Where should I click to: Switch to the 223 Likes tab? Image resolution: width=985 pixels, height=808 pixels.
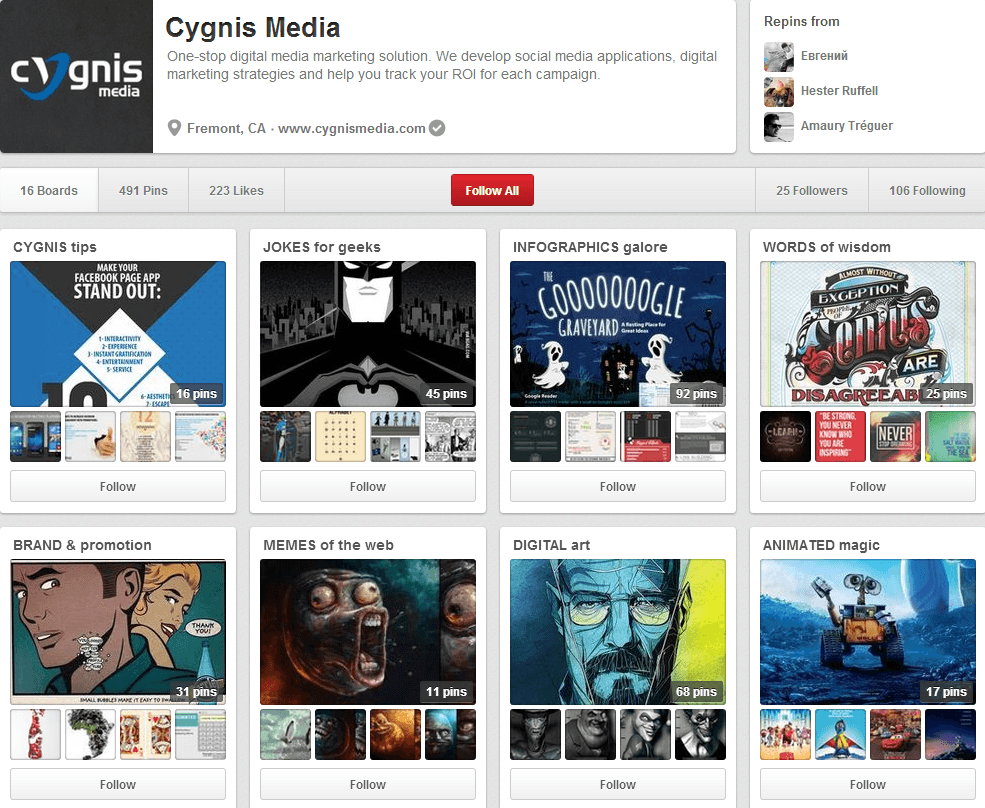pyautogui.click(x=236, y=190)
